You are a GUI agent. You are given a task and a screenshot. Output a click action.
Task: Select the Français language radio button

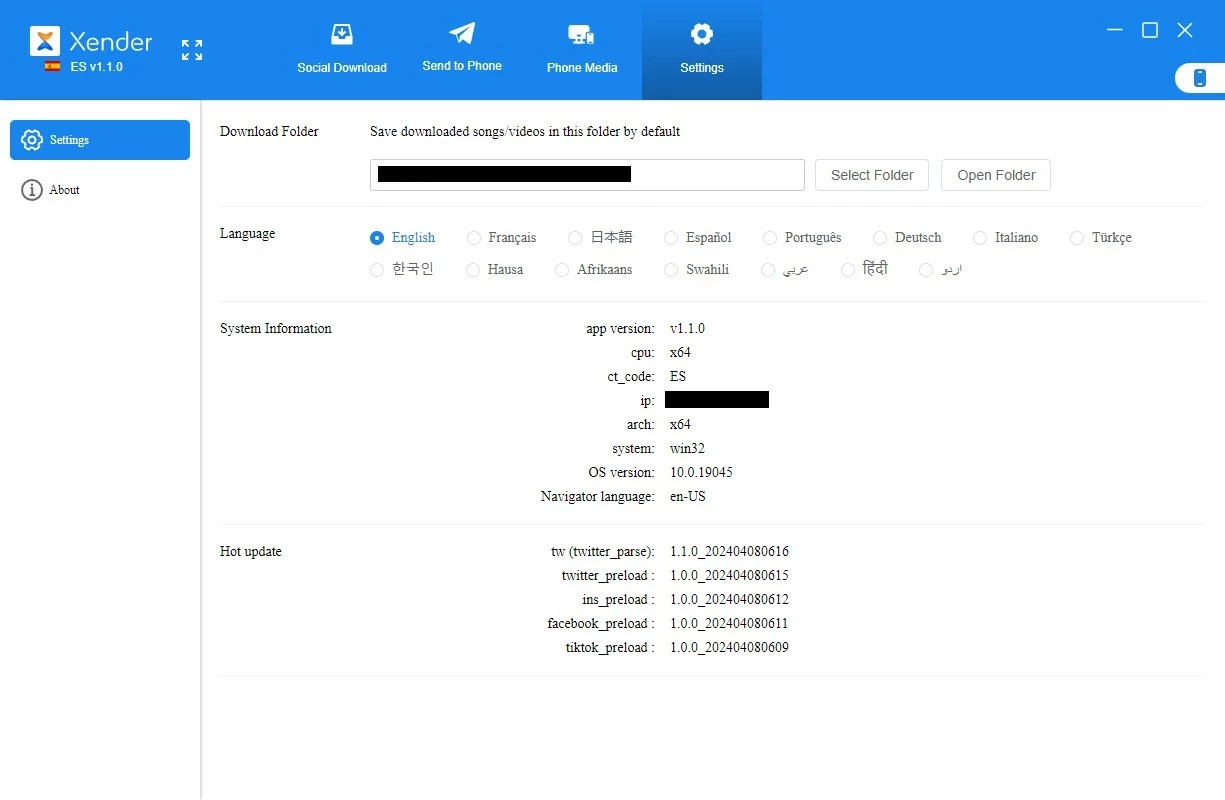point(474,238)
